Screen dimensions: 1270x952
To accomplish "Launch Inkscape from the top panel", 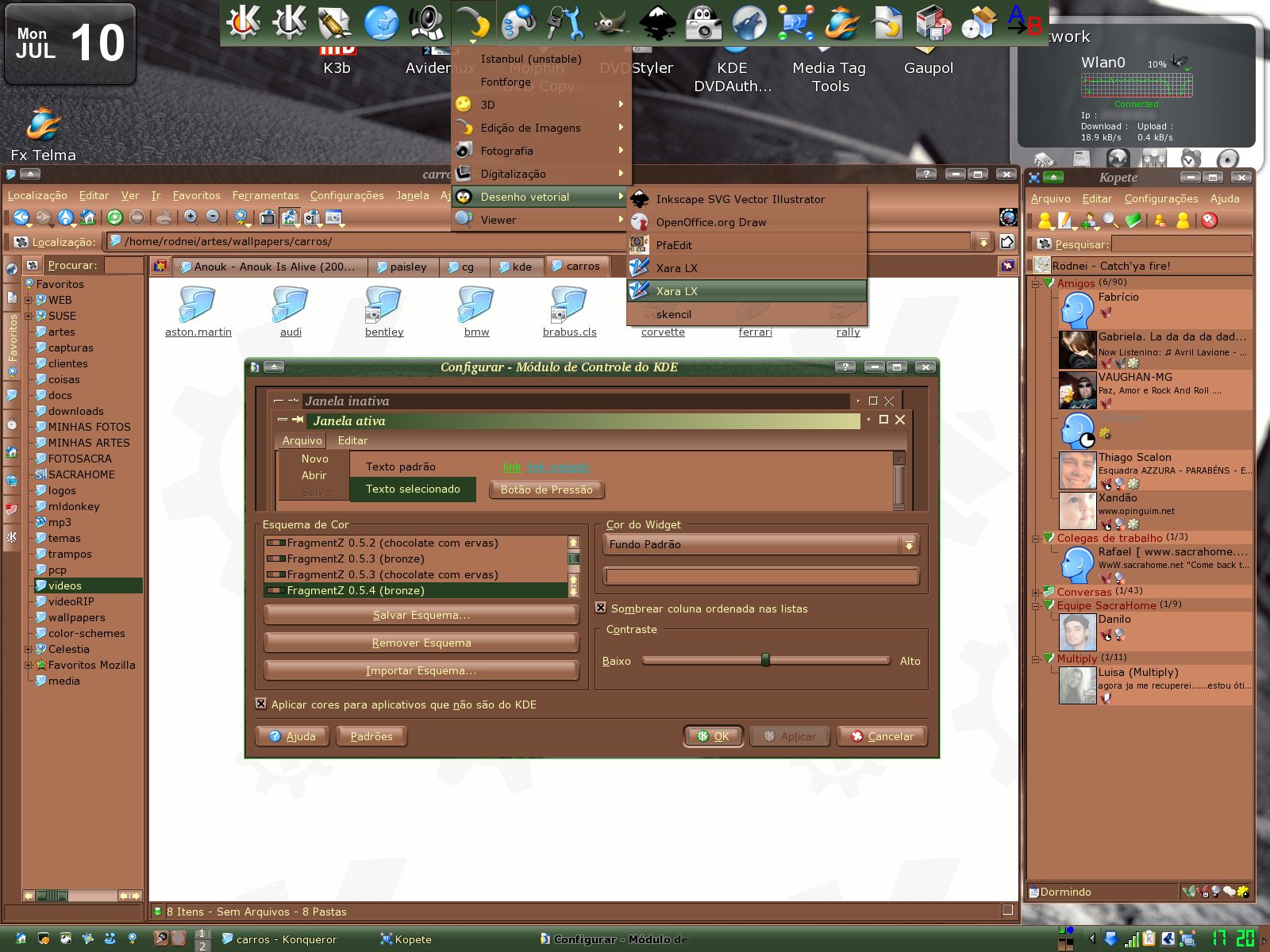I will 657,22.
